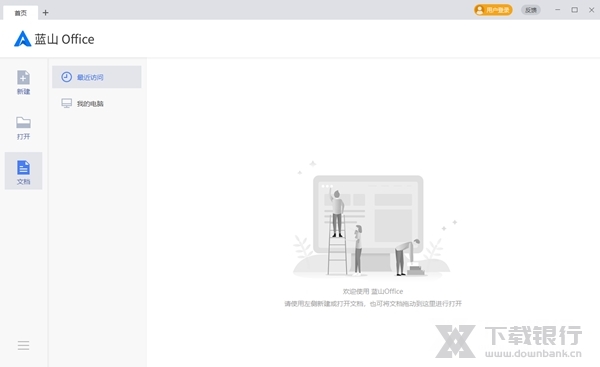Image resolution: width=600 pixels, height=367 pixels.
Task: Add a new tab with plus button
Action: tap(46, 13)
